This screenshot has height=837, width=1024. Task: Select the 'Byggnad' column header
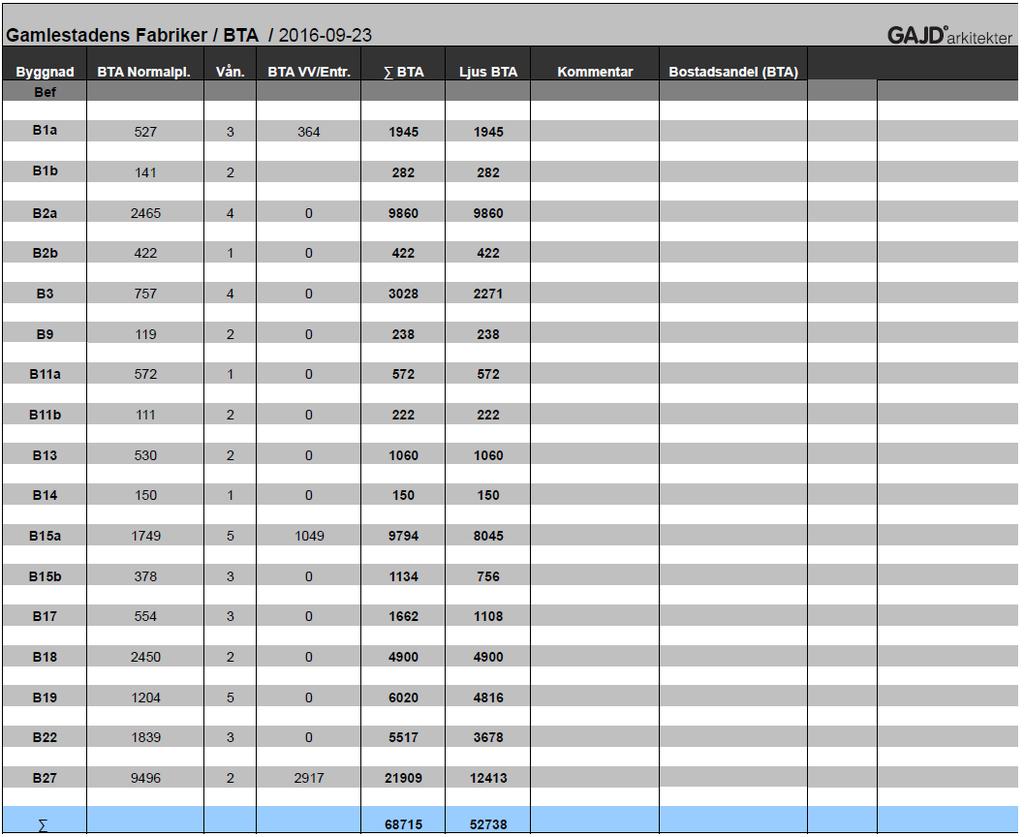coord(44,72)
